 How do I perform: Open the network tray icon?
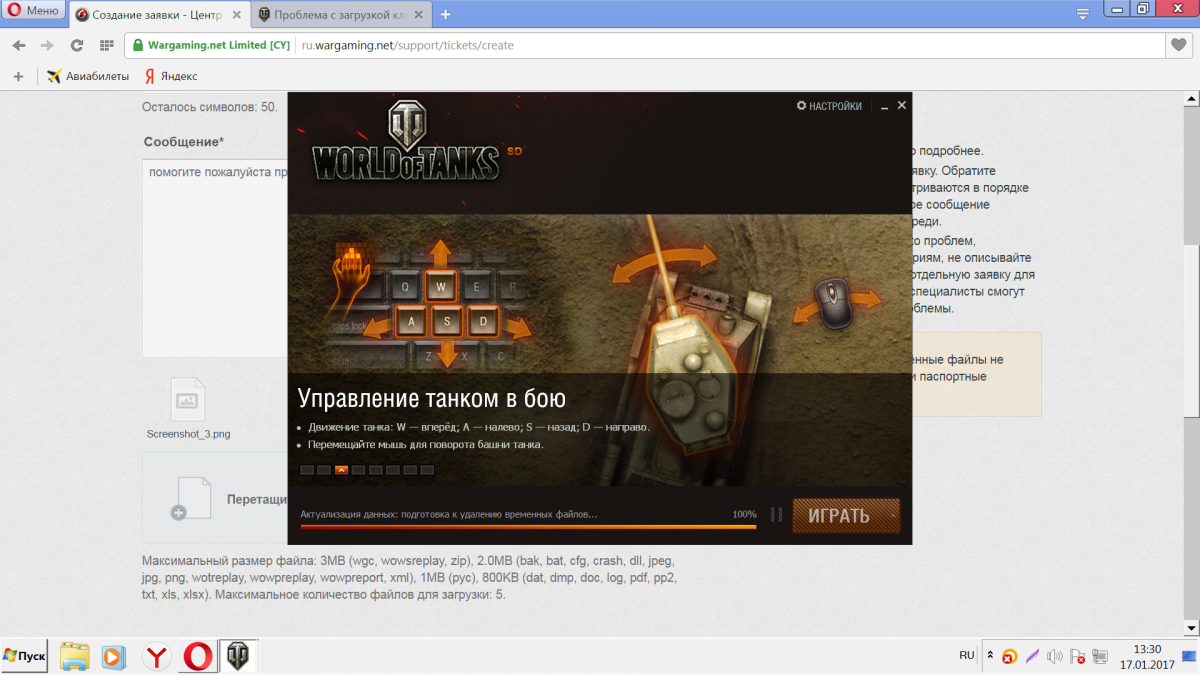tap(1100, 657)
